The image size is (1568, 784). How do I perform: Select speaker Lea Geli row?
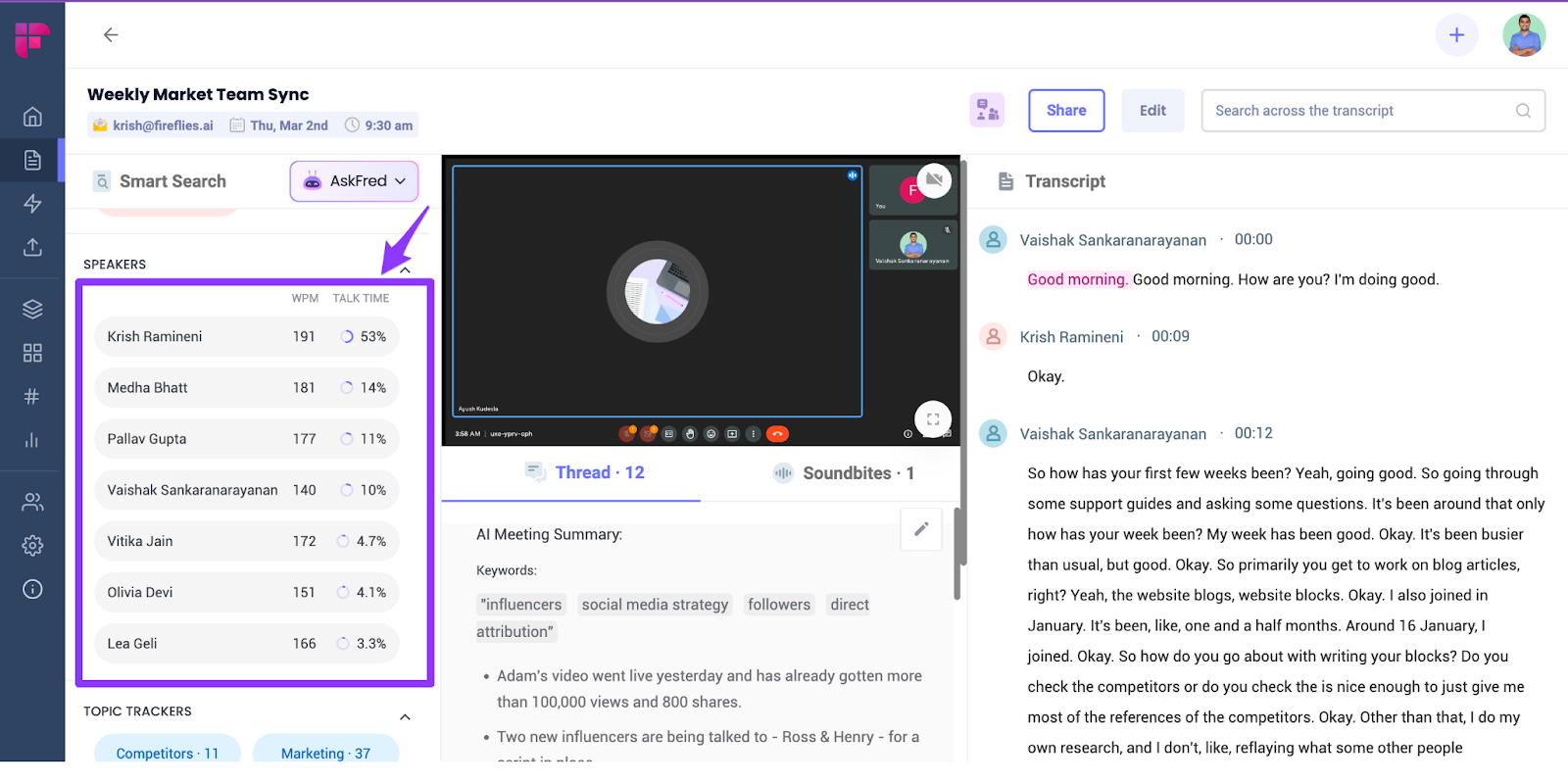coord(247,644)
